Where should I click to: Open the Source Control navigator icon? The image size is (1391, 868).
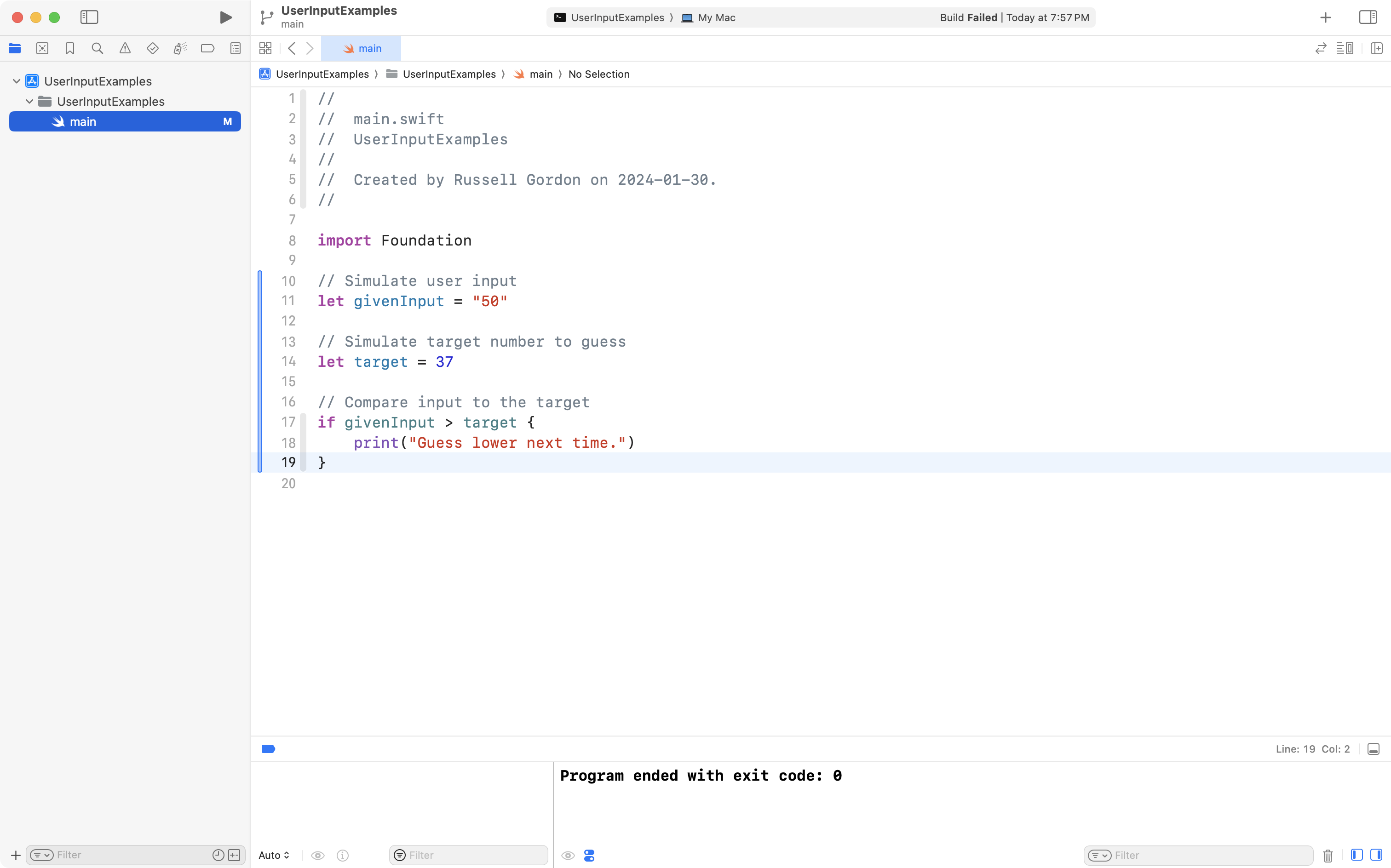pyautogui.click(x=42, y=48)
